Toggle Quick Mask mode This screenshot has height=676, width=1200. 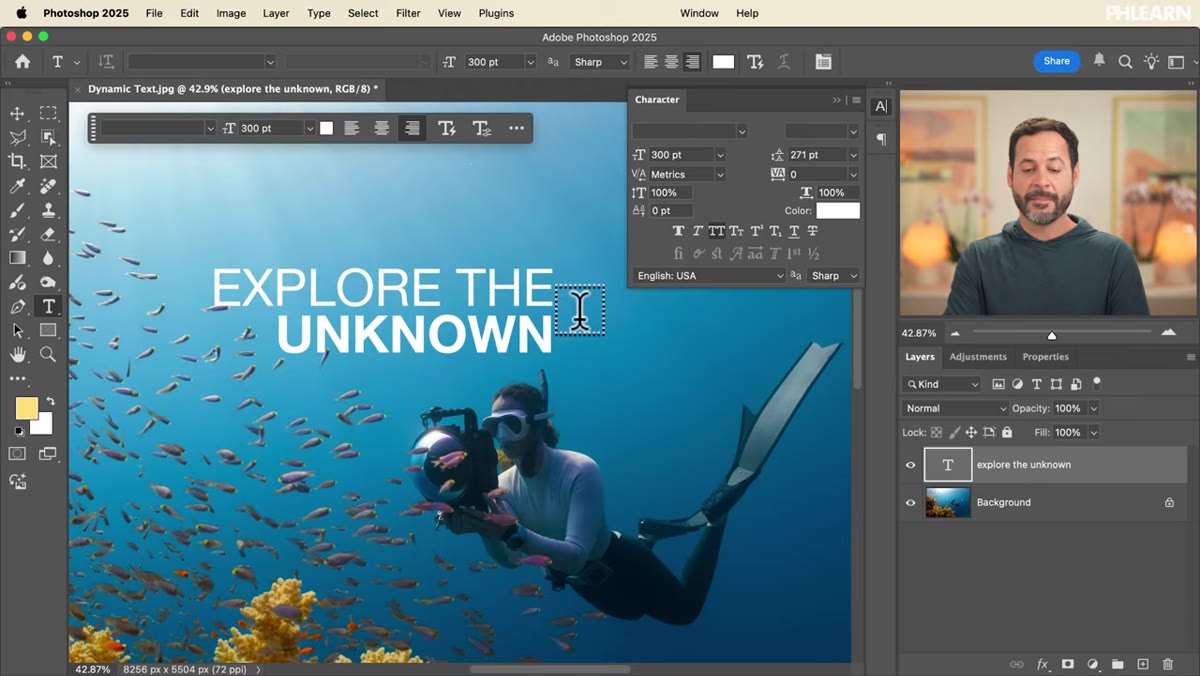(17, 453)
